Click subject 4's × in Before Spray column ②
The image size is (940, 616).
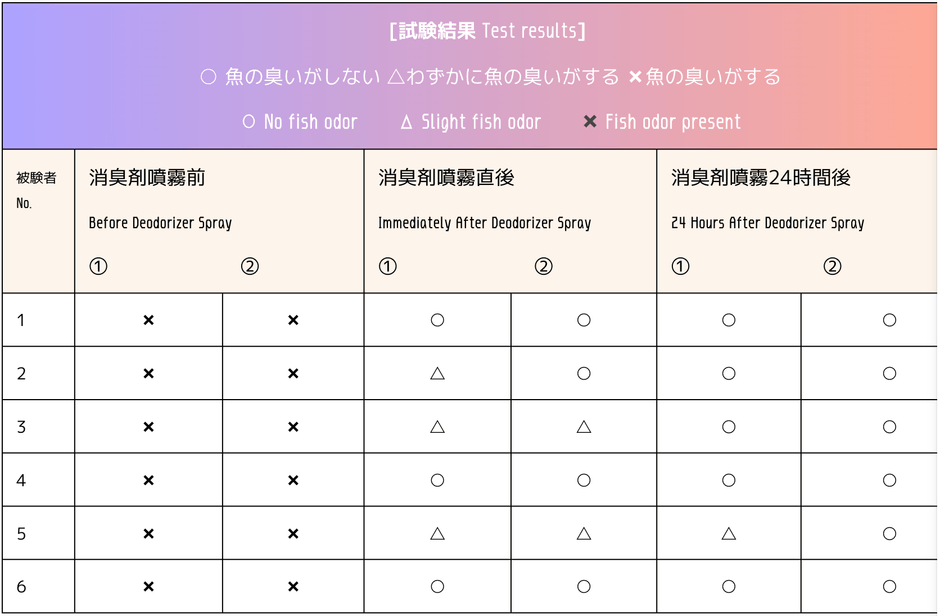pos(293,480)
